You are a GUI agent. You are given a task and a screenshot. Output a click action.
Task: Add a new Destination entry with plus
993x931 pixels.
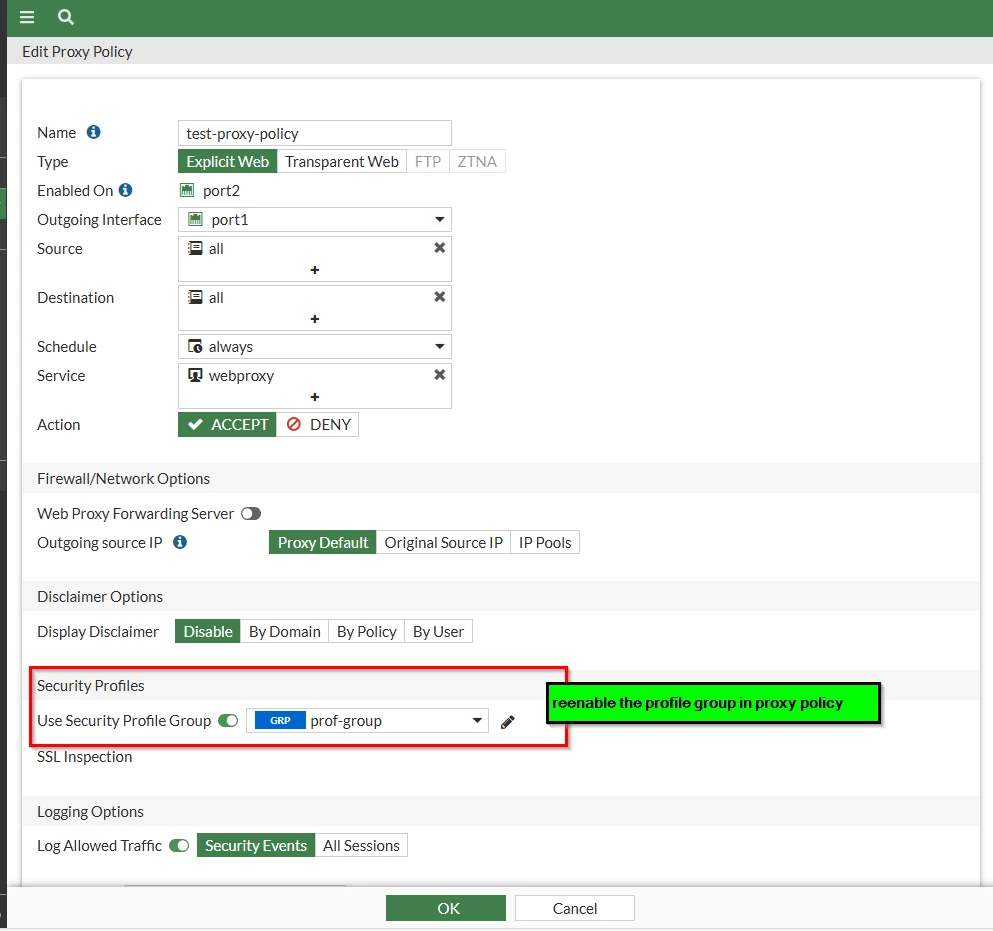pos(315,319)
